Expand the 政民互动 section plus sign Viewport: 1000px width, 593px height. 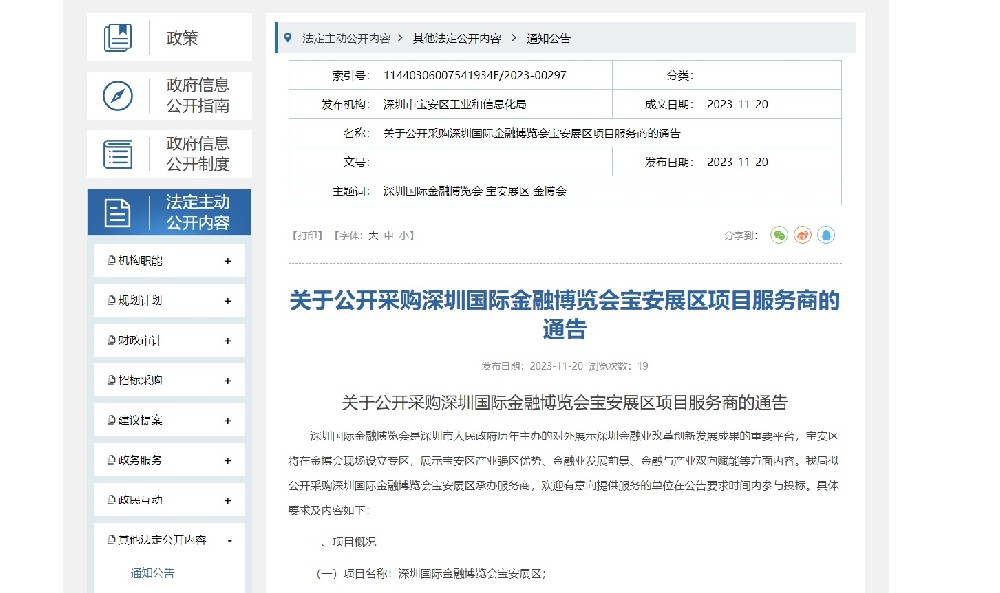click(x=228, y=501)
